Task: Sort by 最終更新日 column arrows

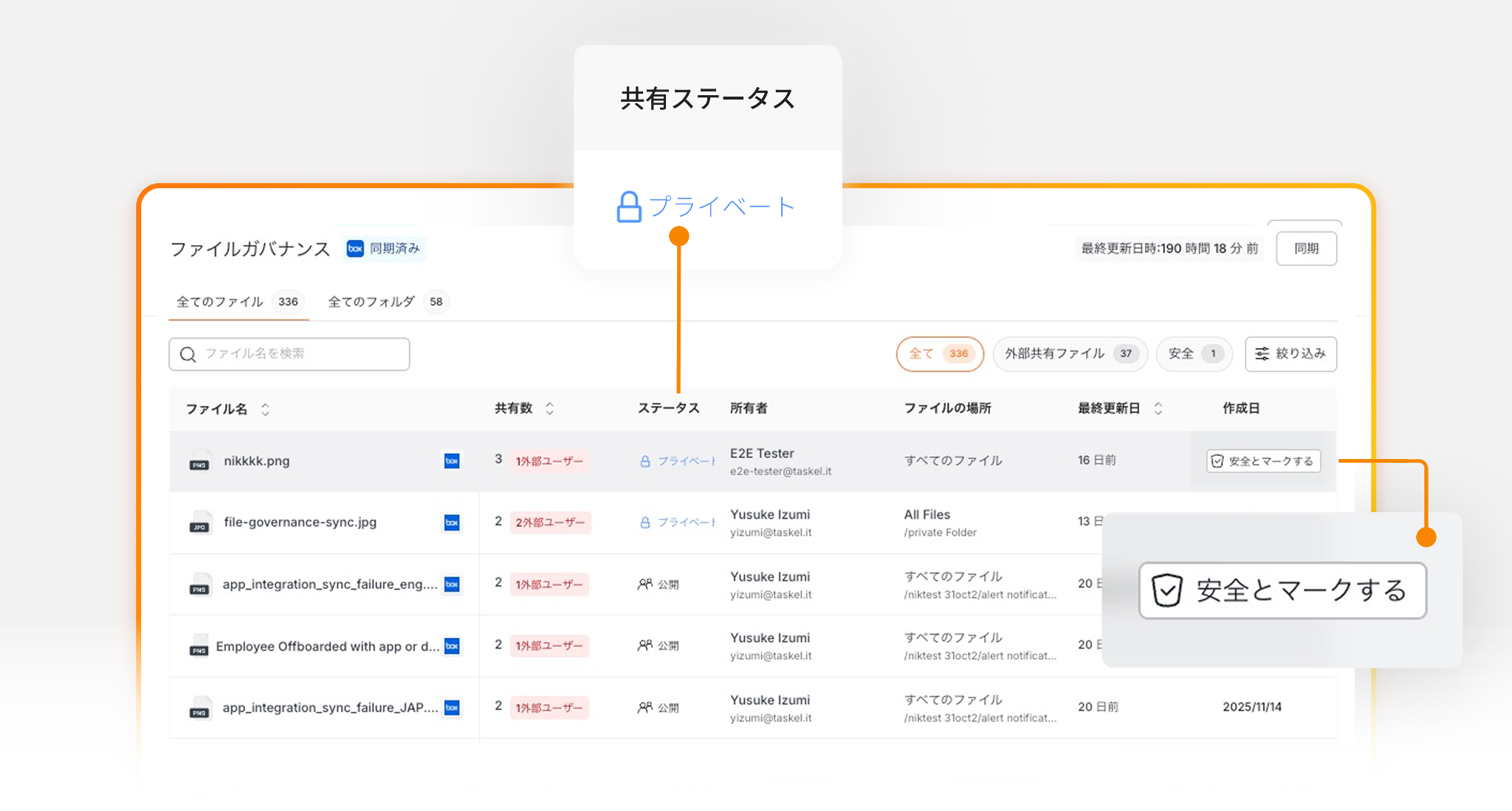Action: coord(1158,408)
